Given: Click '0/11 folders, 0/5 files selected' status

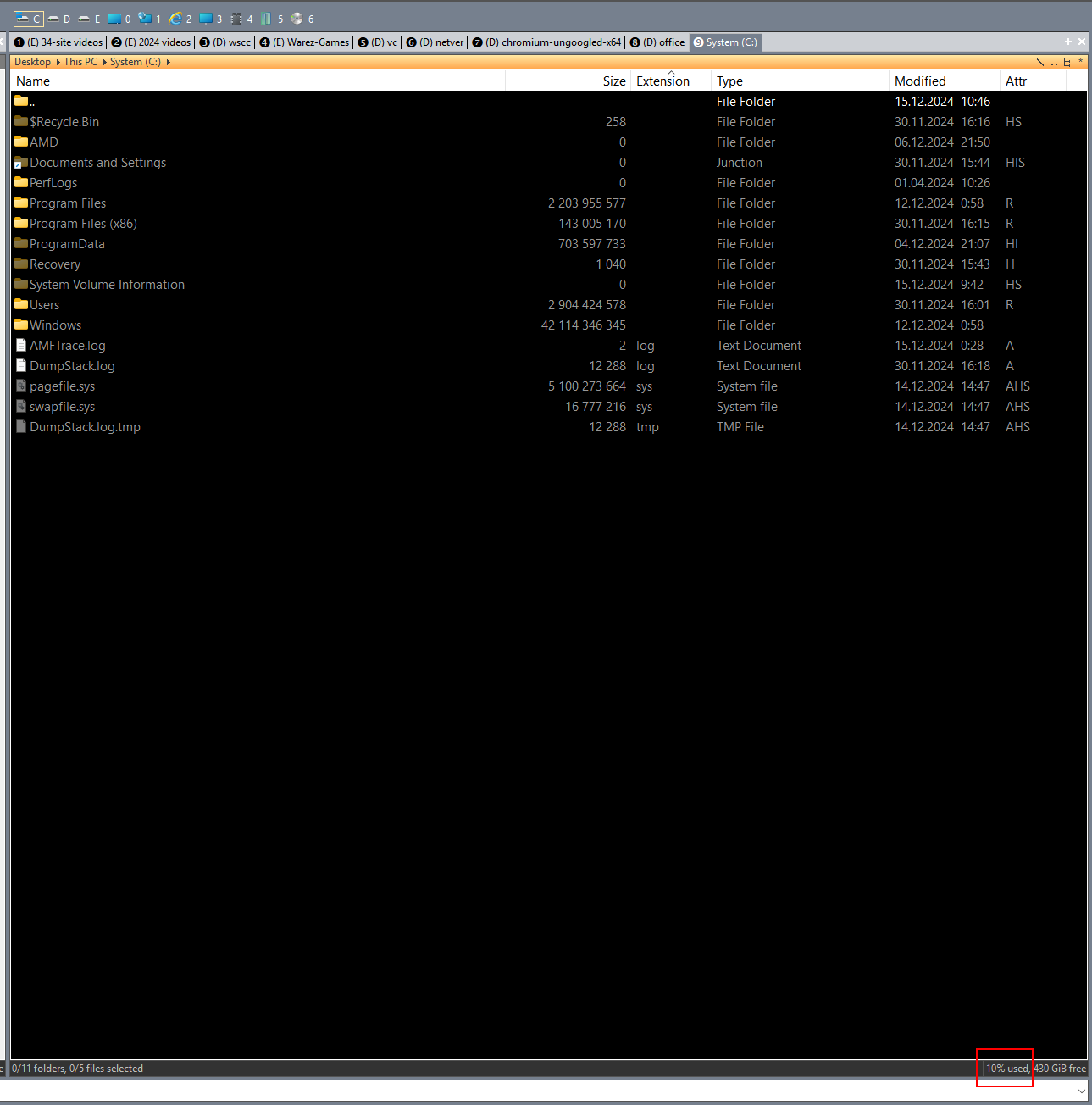Looking at the screenshot, I should click(x=77, y=1069).
